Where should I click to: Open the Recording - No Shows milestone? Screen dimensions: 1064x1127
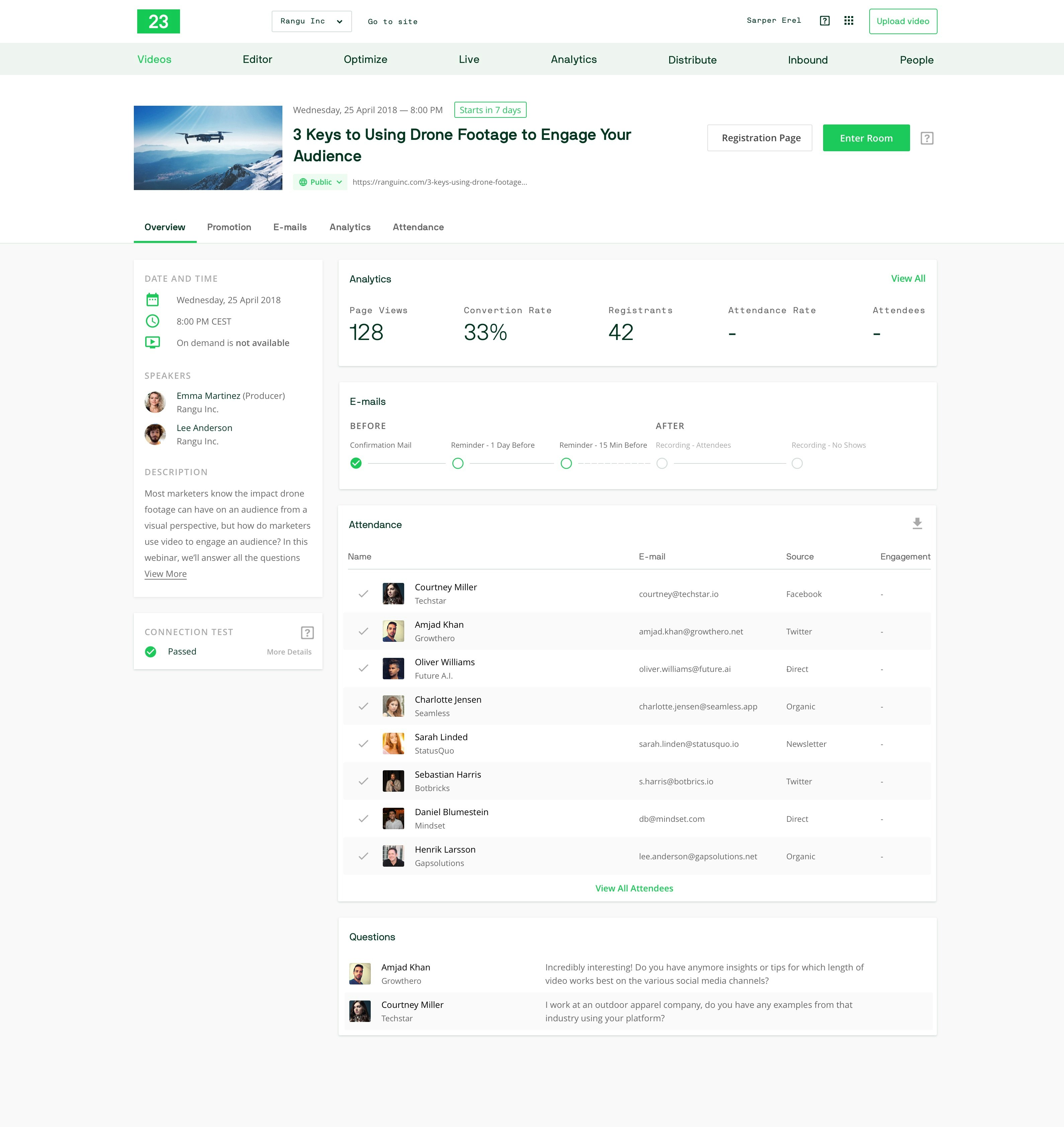797,463
